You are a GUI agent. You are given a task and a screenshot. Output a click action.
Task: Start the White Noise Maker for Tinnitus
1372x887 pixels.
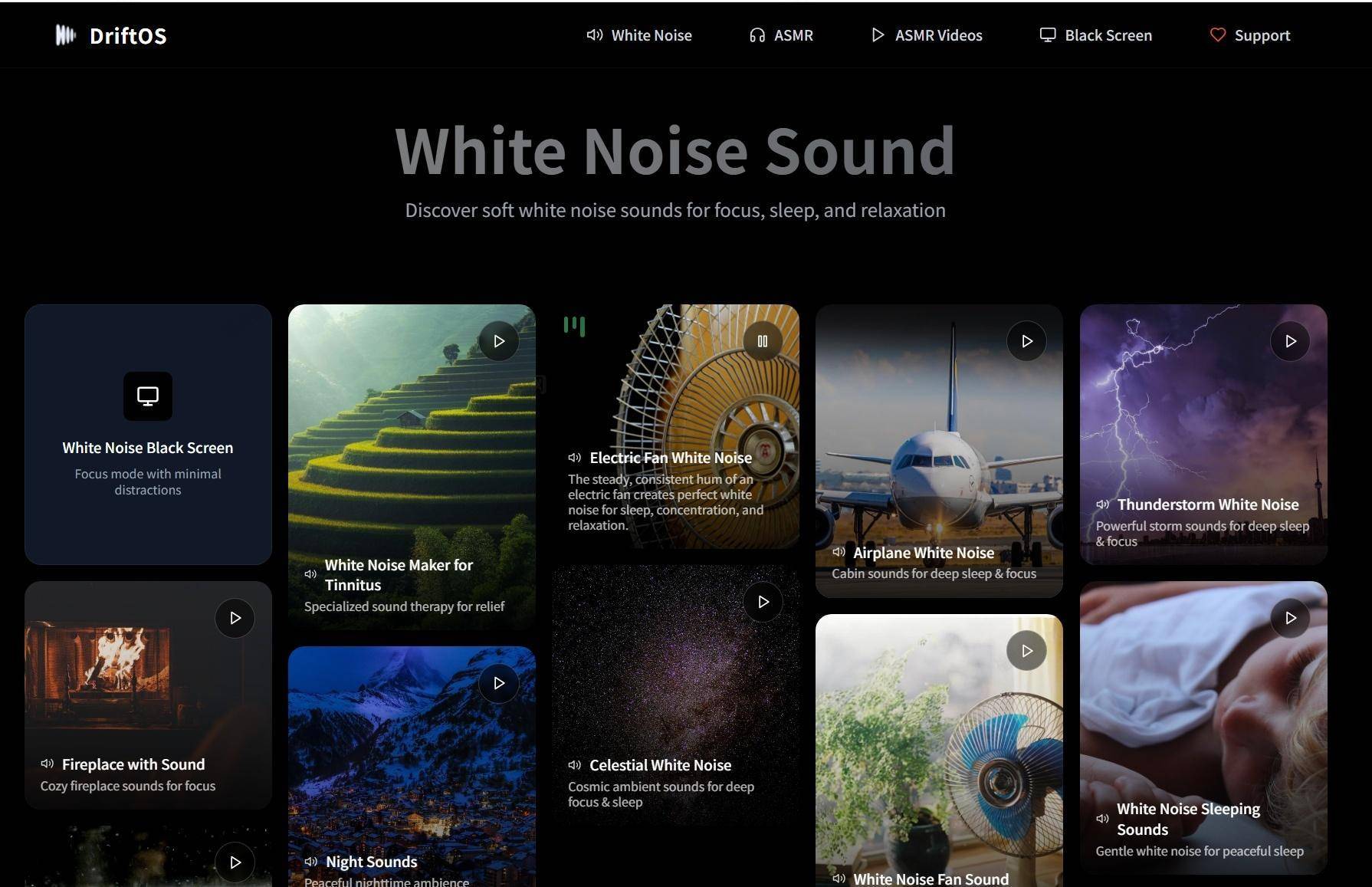pyautogui.click(x=499, y=341)
